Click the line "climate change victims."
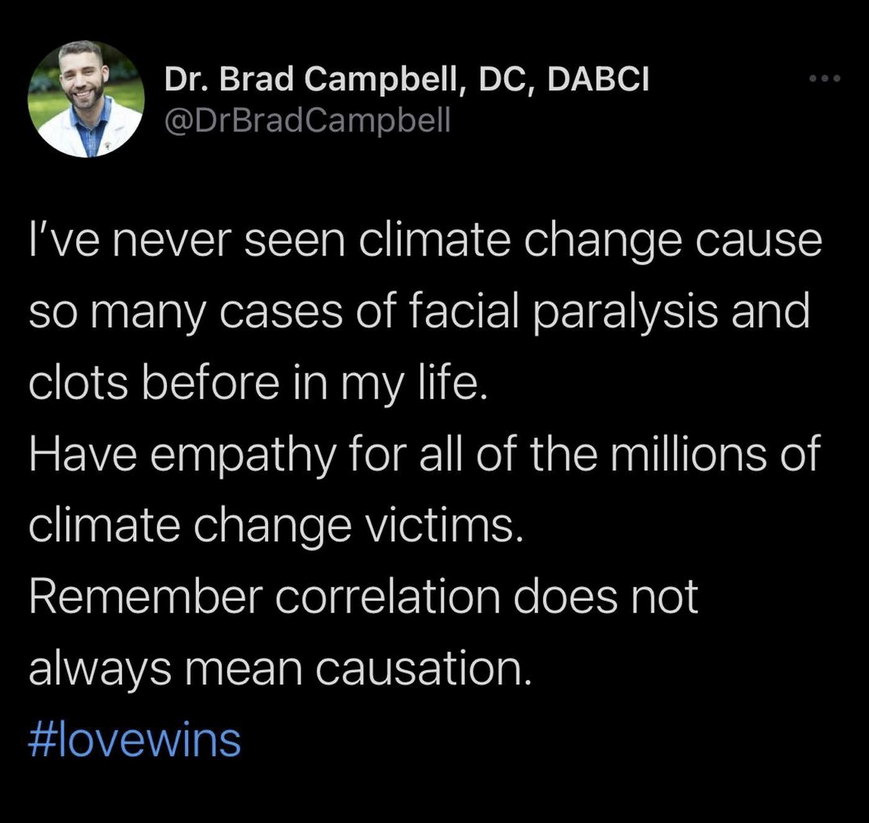 tap(276, 525)
